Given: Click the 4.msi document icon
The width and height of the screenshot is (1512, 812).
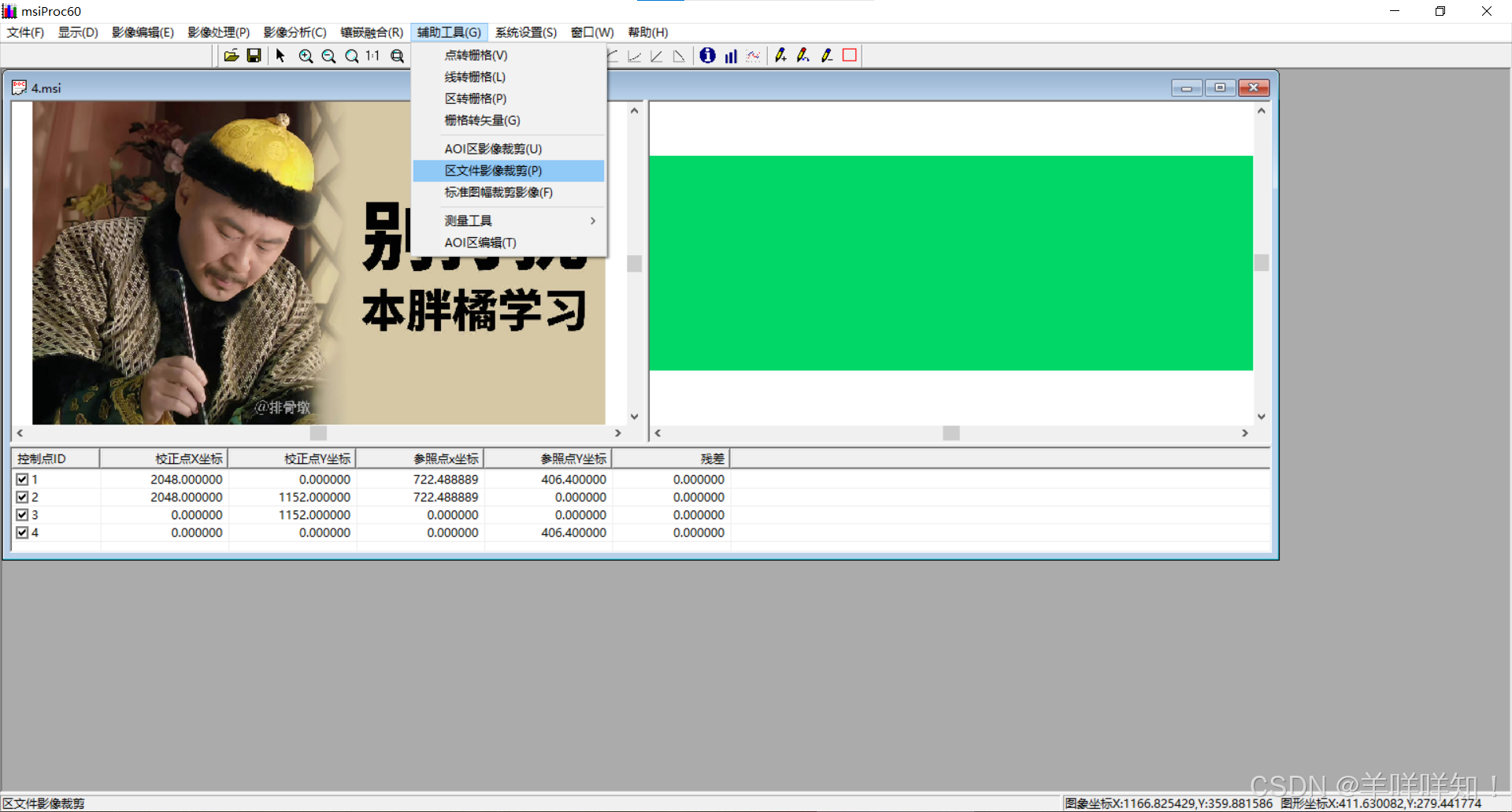Looking at the screenshot, I should coord(19,87).
